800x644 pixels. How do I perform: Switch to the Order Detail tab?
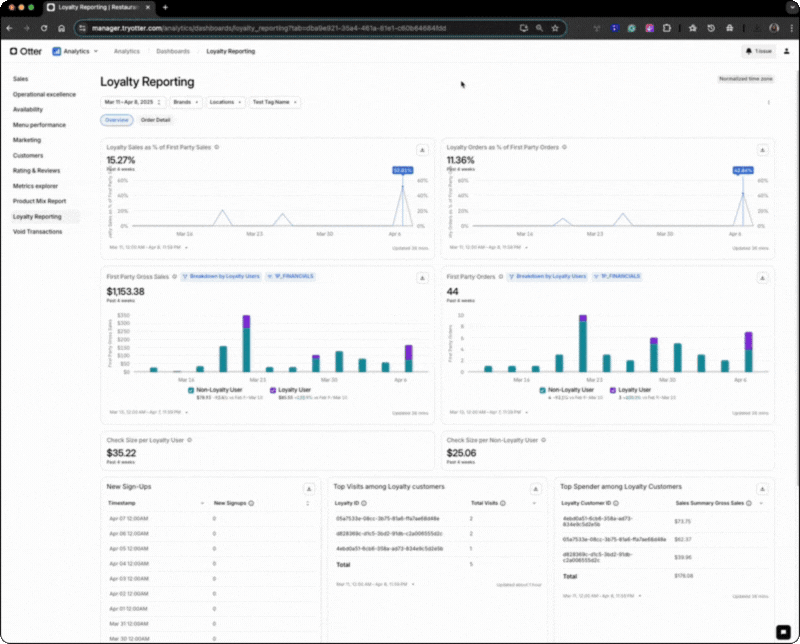click(155, 120)
